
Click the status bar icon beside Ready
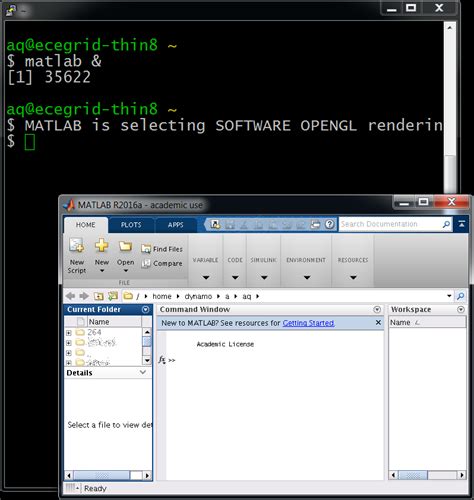73,488
